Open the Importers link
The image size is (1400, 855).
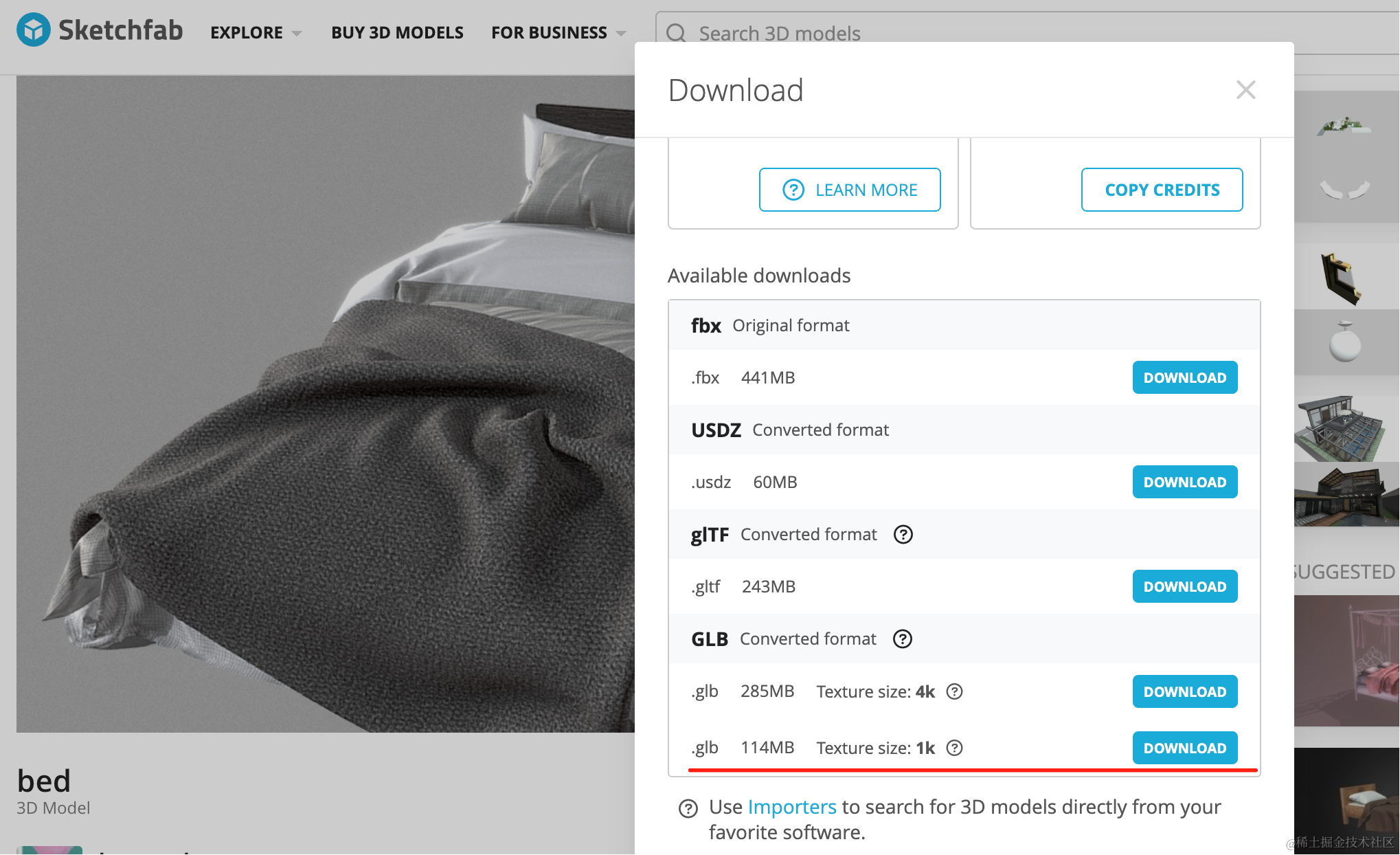[792, 806]
